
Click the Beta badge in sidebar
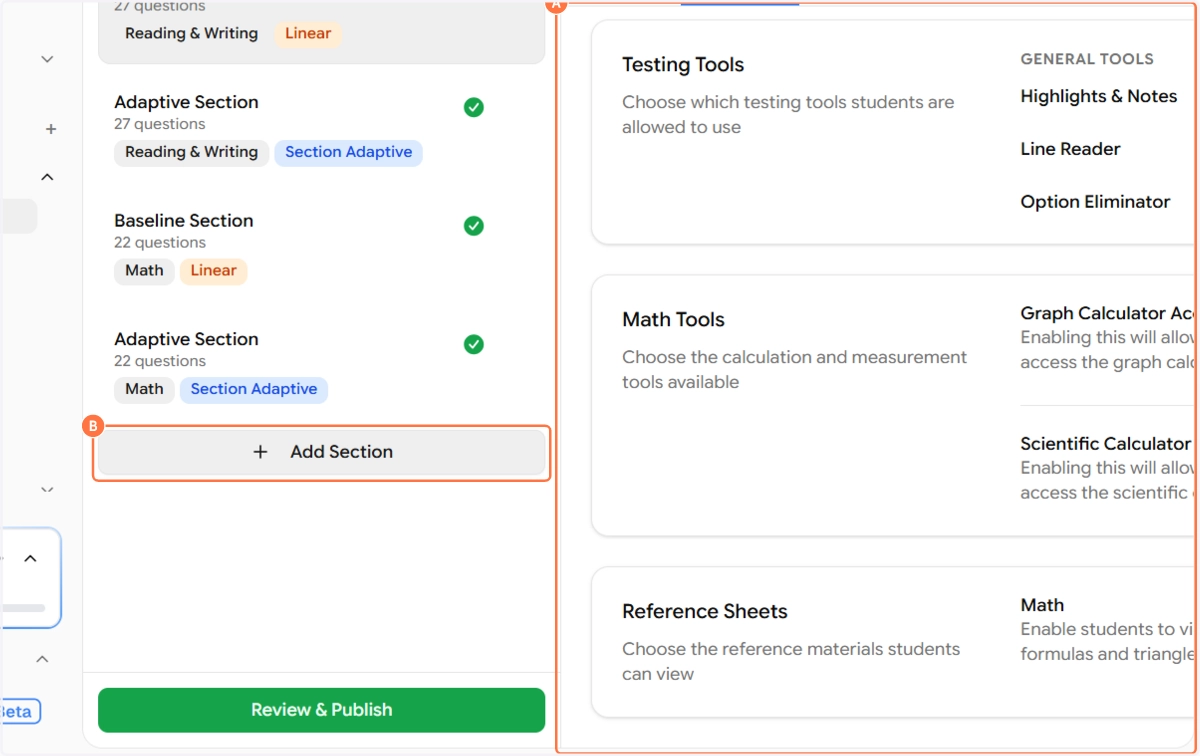tap(18, 711)
